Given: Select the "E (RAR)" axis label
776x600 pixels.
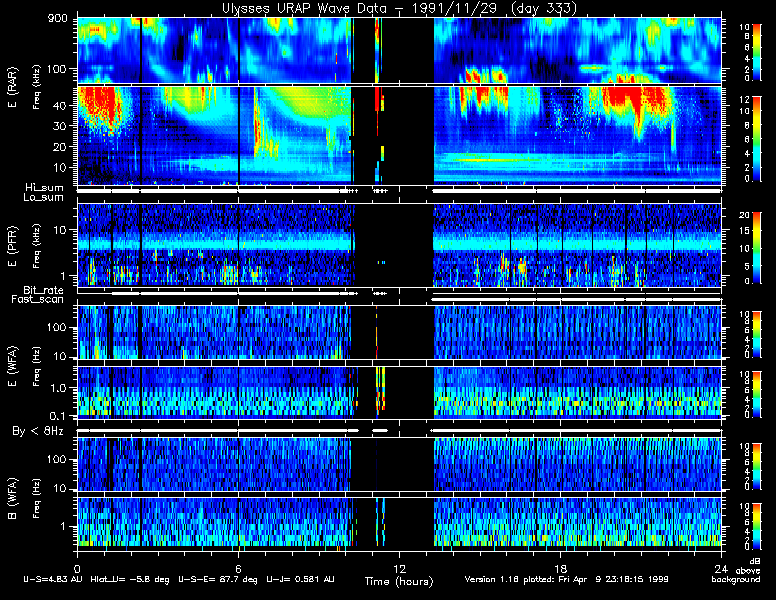Looking at the screenshot, I should click(x=12, y=88).
